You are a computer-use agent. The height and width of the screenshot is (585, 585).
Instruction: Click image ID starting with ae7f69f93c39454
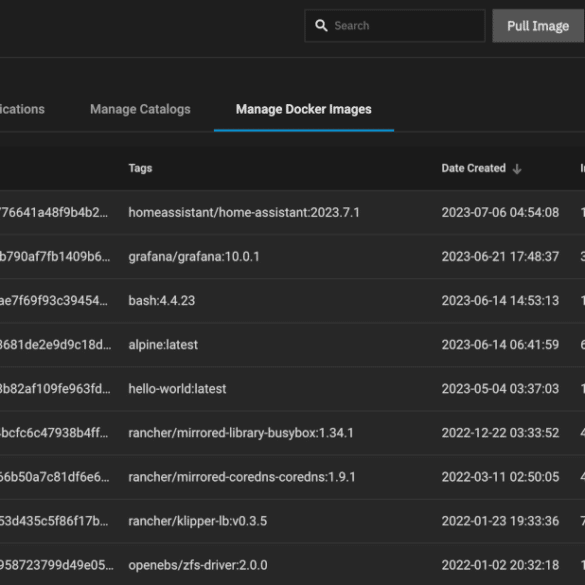[54, 300]
